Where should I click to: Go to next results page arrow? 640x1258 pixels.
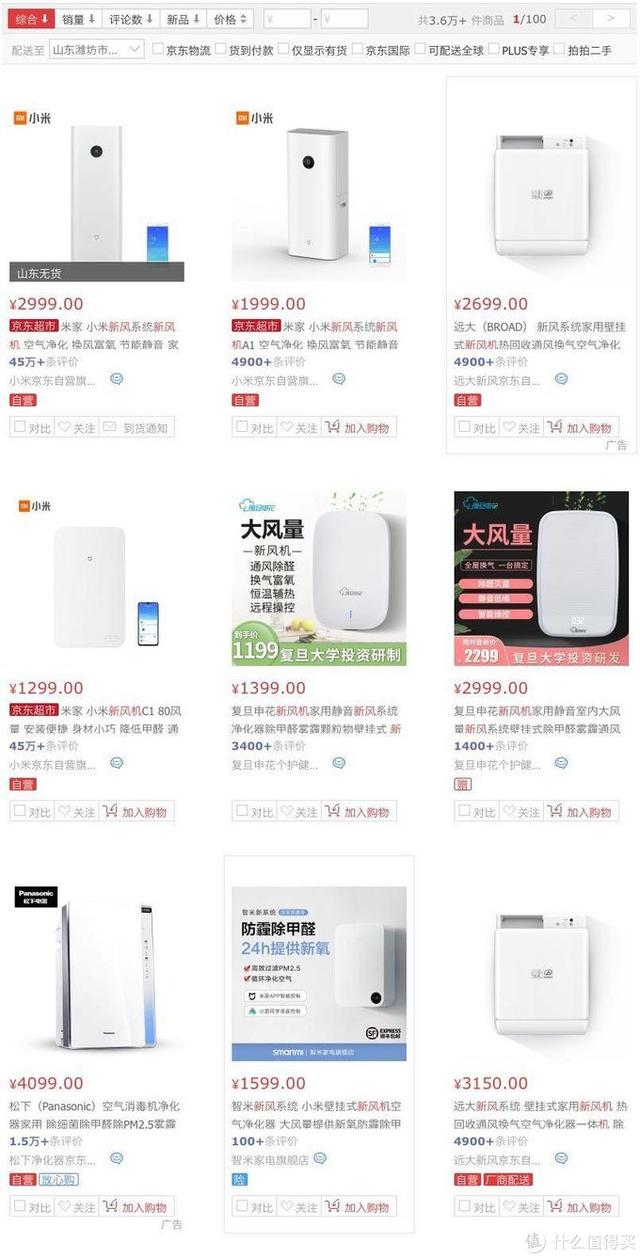tap(609, 19)
